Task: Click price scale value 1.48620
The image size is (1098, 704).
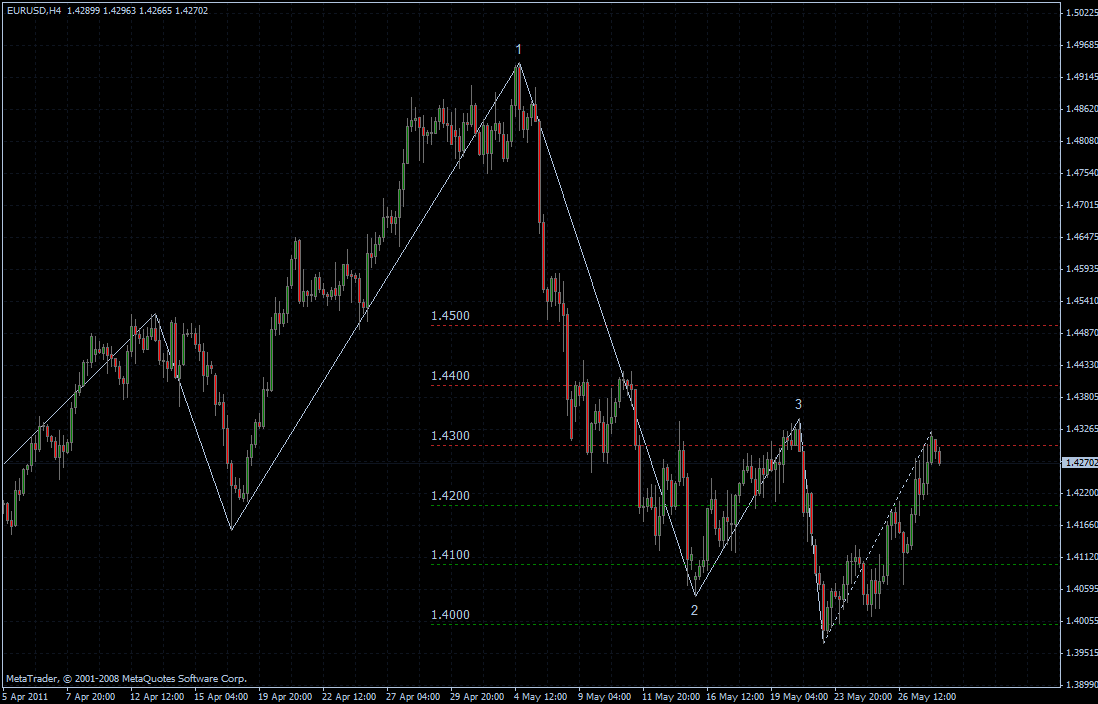Action: point(1082,109)
